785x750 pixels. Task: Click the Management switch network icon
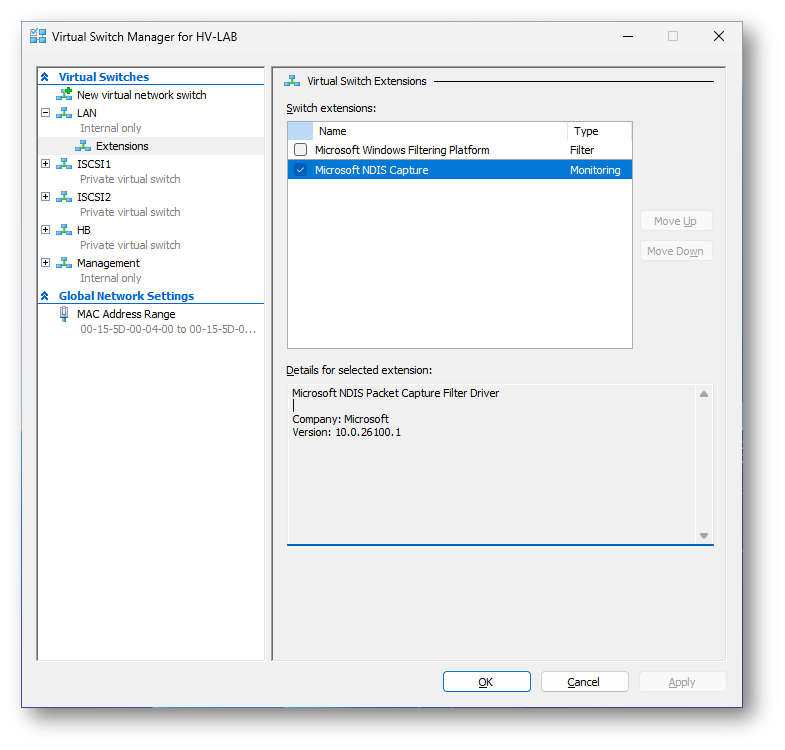click(x=64, y=263)
